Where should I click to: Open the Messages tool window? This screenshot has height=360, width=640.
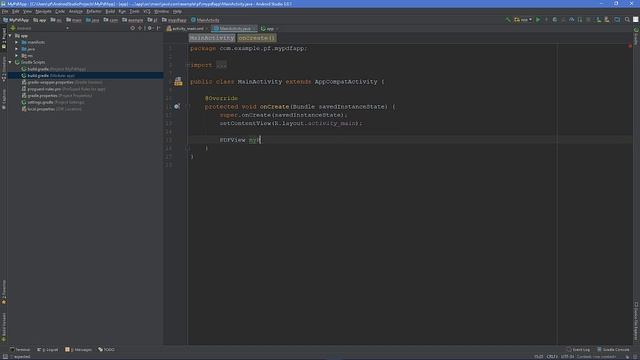pyautogui.click(x=78, y=349)
